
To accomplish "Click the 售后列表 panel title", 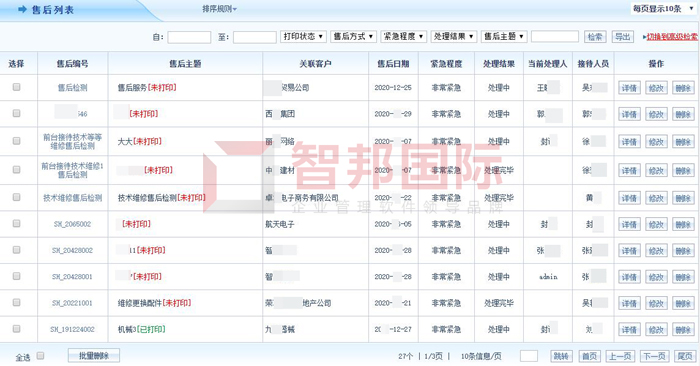I will pos(53,10).
